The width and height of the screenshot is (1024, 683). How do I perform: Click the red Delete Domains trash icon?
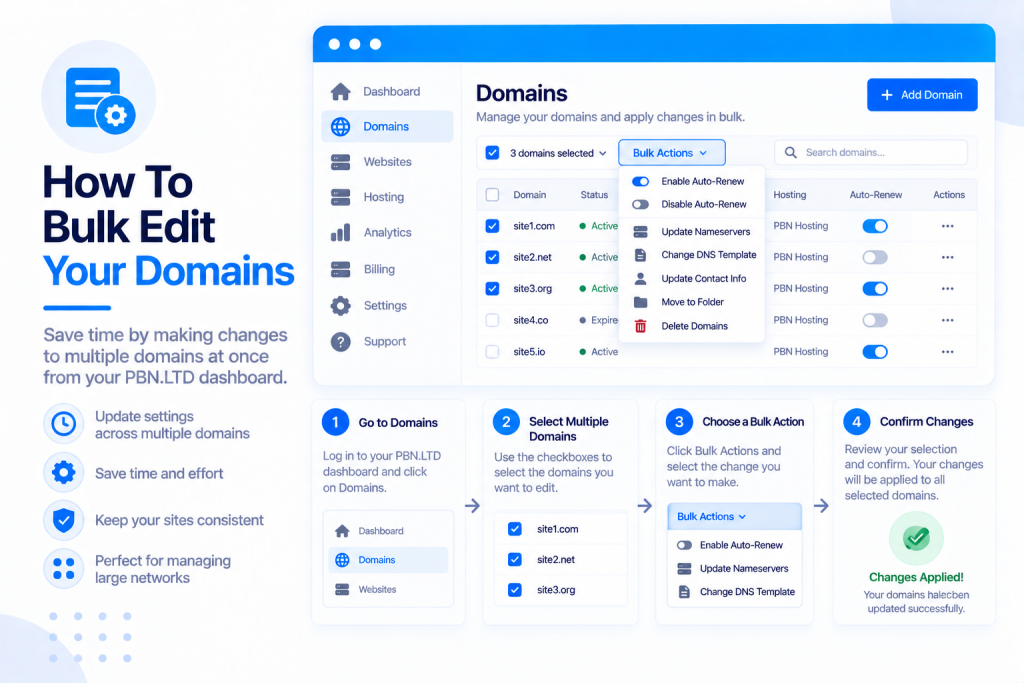(x=641, y=326)
